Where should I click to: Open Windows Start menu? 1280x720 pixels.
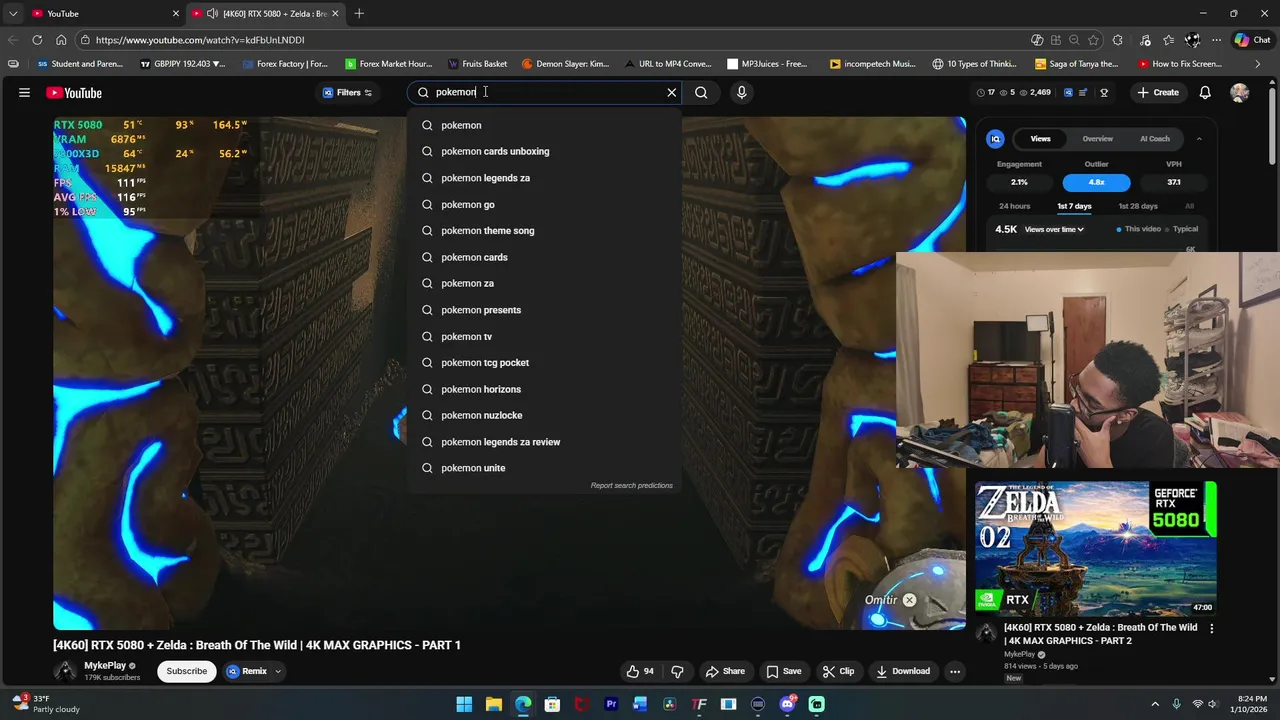click(x=464, y=704)
